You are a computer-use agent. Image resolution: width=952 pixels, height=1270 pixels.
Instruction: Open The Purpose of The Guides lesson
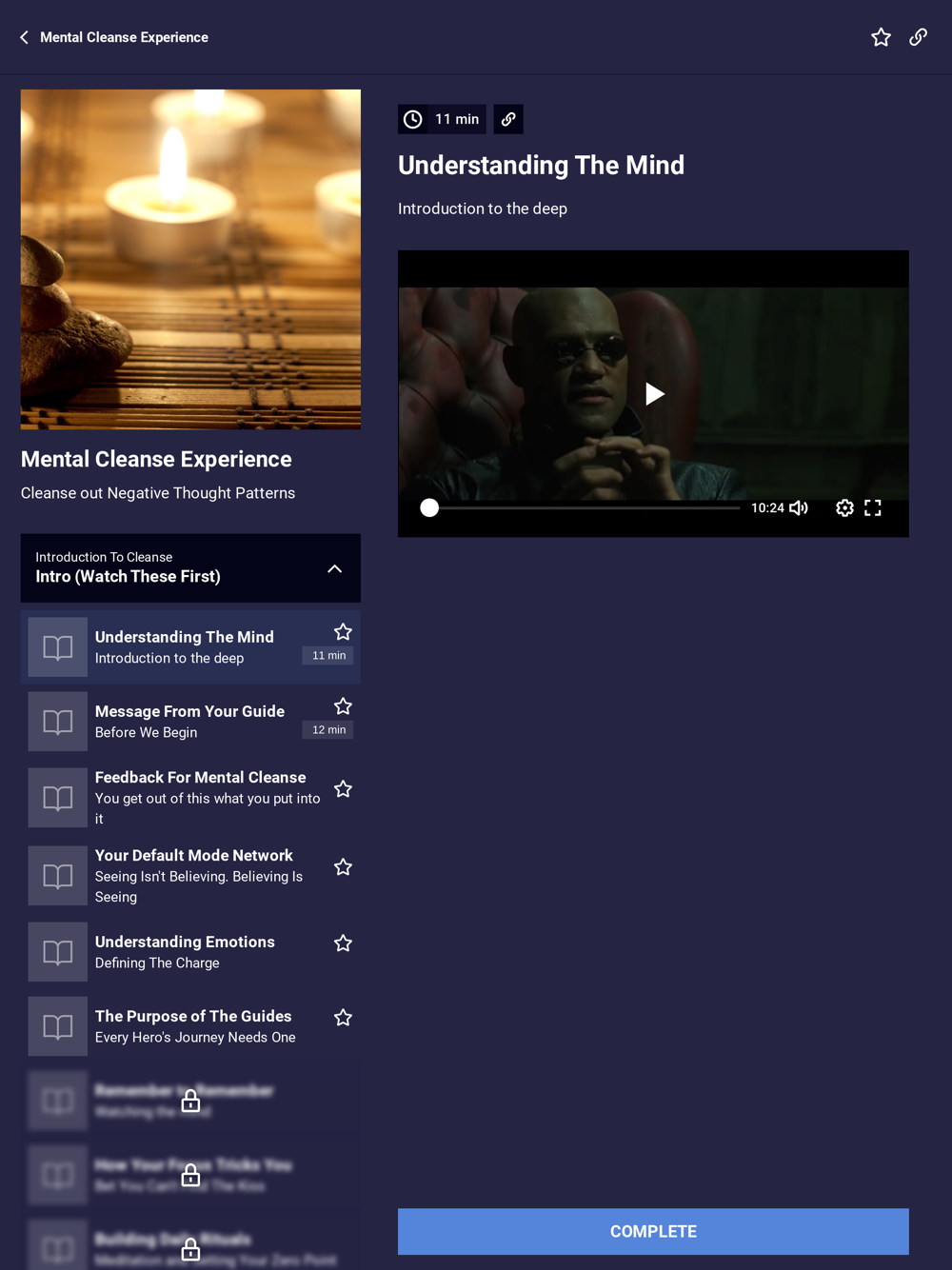pos(190,1026)
